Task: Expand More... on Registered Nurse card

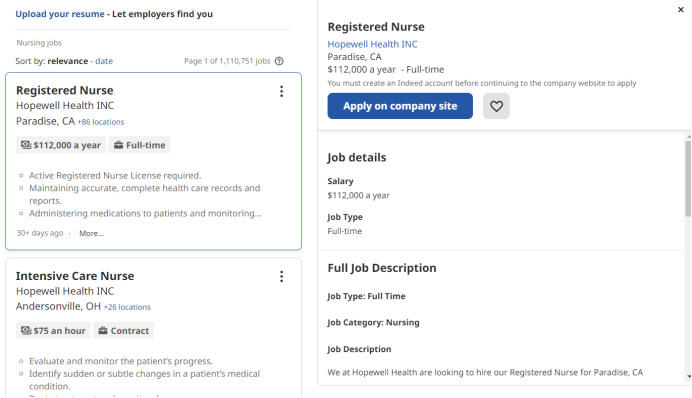Action: click(x=91, y=233)
